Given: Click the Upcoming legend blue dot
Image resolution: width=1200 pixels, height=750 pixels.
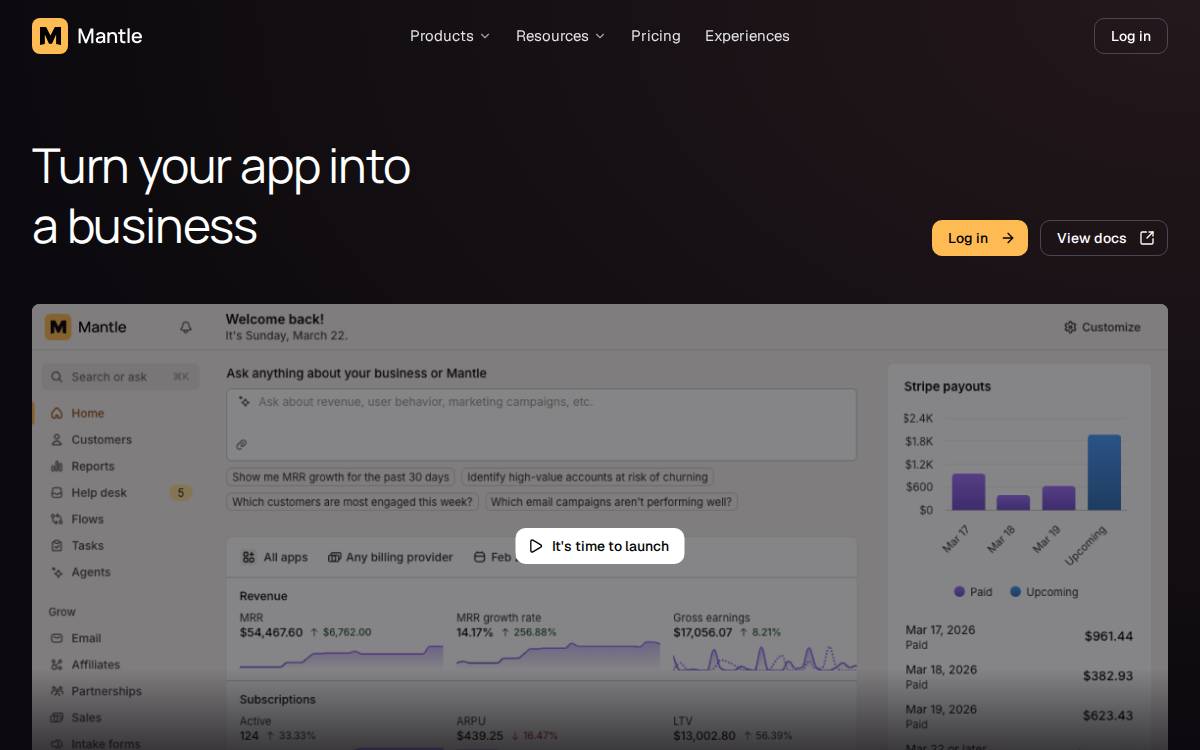Looking at the screenshot, I should [x=1016, y=592].
